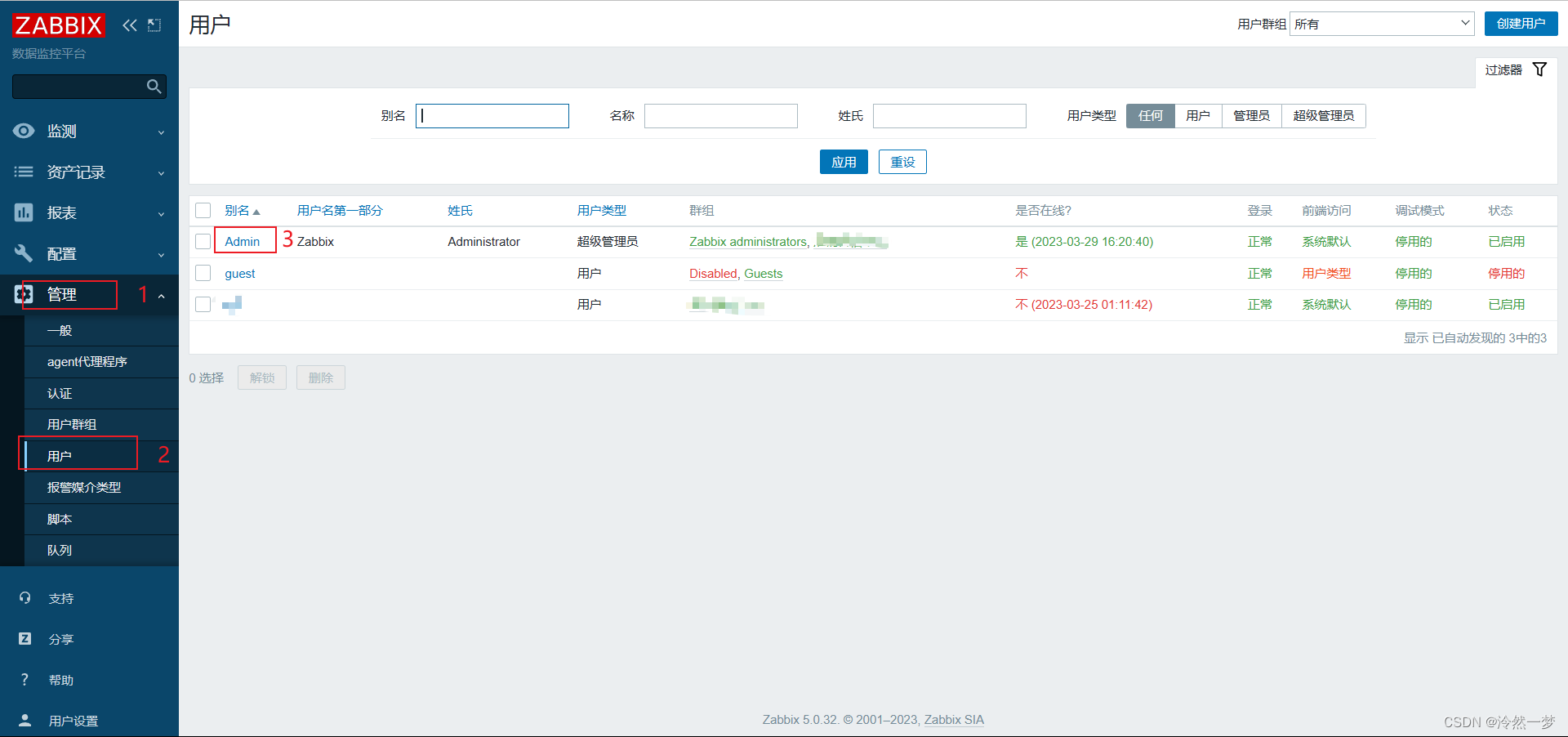Select 管理员 user type filter

(x=1251, y=116)
